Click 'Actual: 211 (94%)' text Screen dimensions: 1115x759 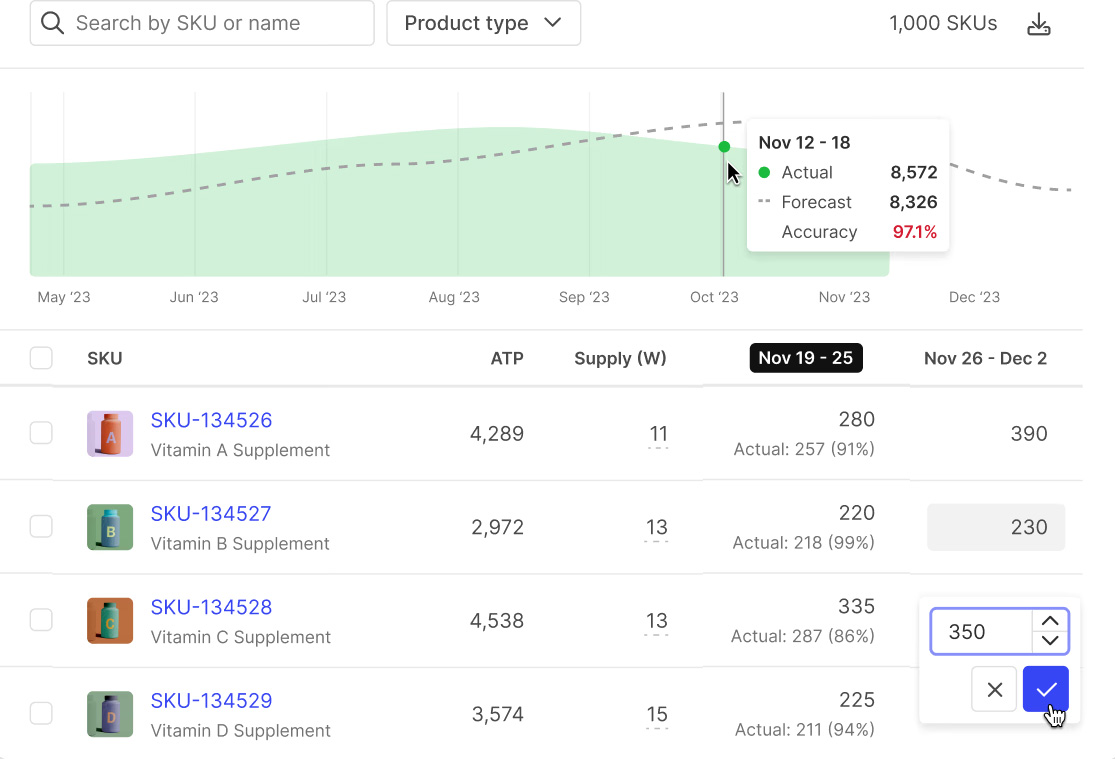[x=804, y=730]
